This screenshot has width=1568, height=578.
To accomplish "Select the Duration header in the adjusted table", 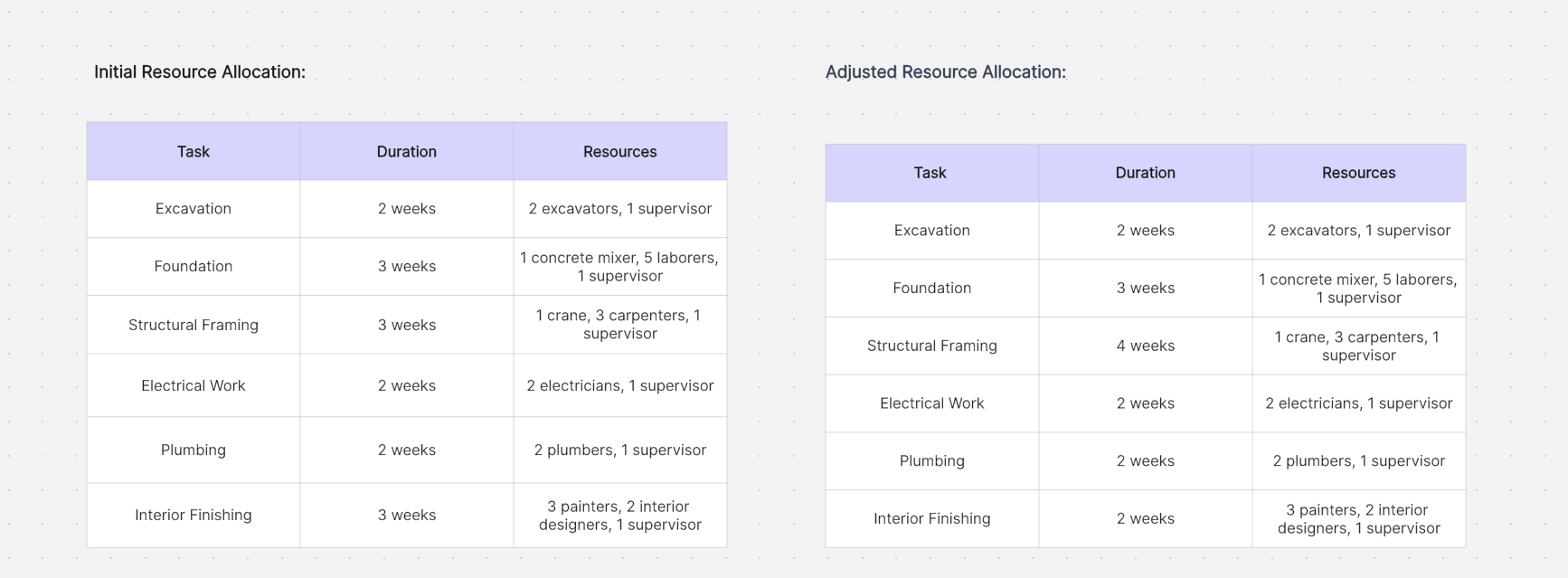I will click(1145, 173).
